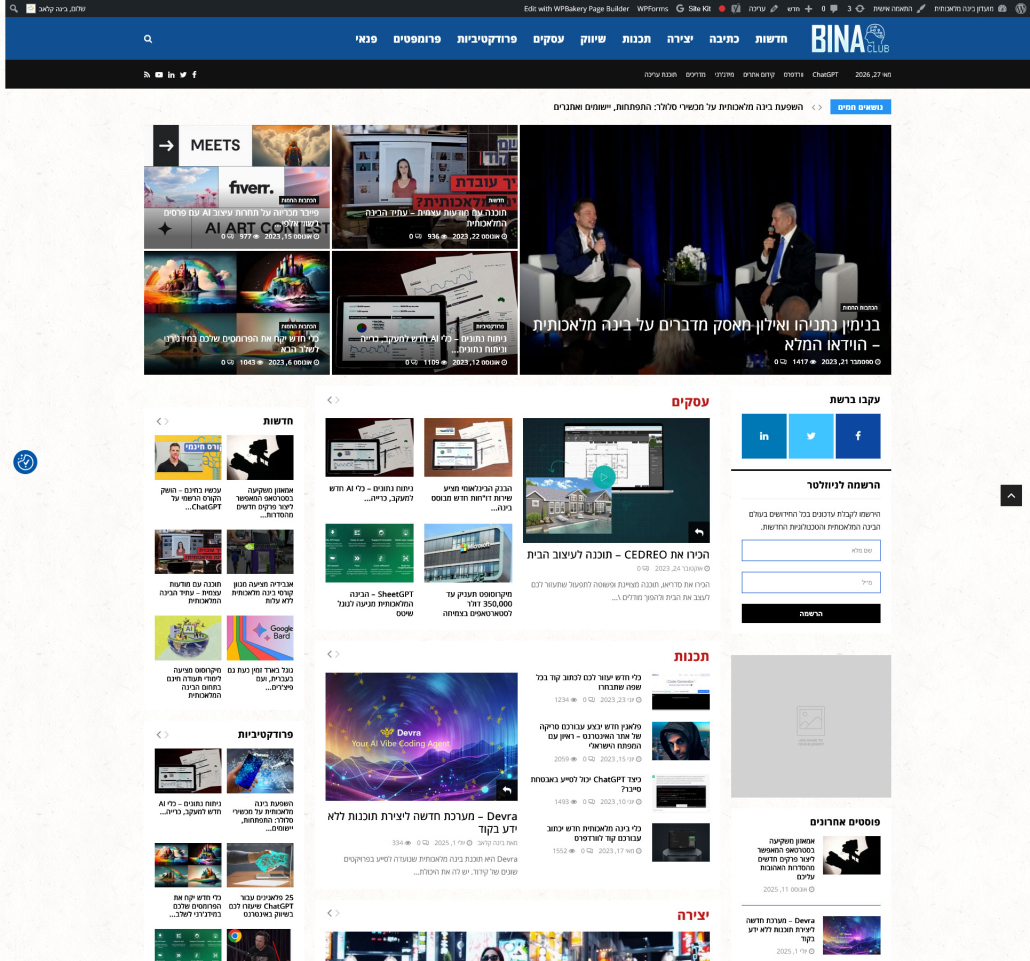Click the תוכנת עריכה link in black bar
Viewport: 1030px width, 961px height.
coord(661,75)
